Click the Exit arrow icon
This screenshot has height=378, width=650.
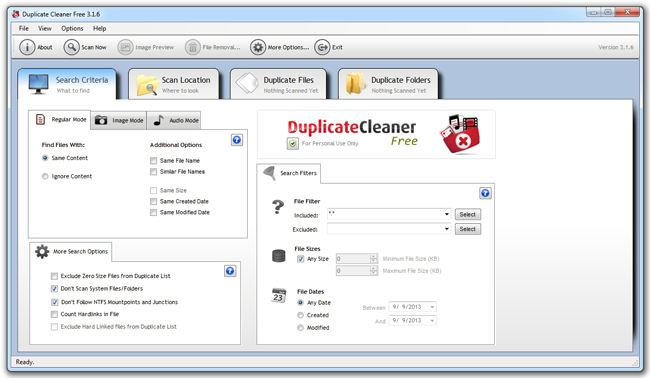click(322, 47)
